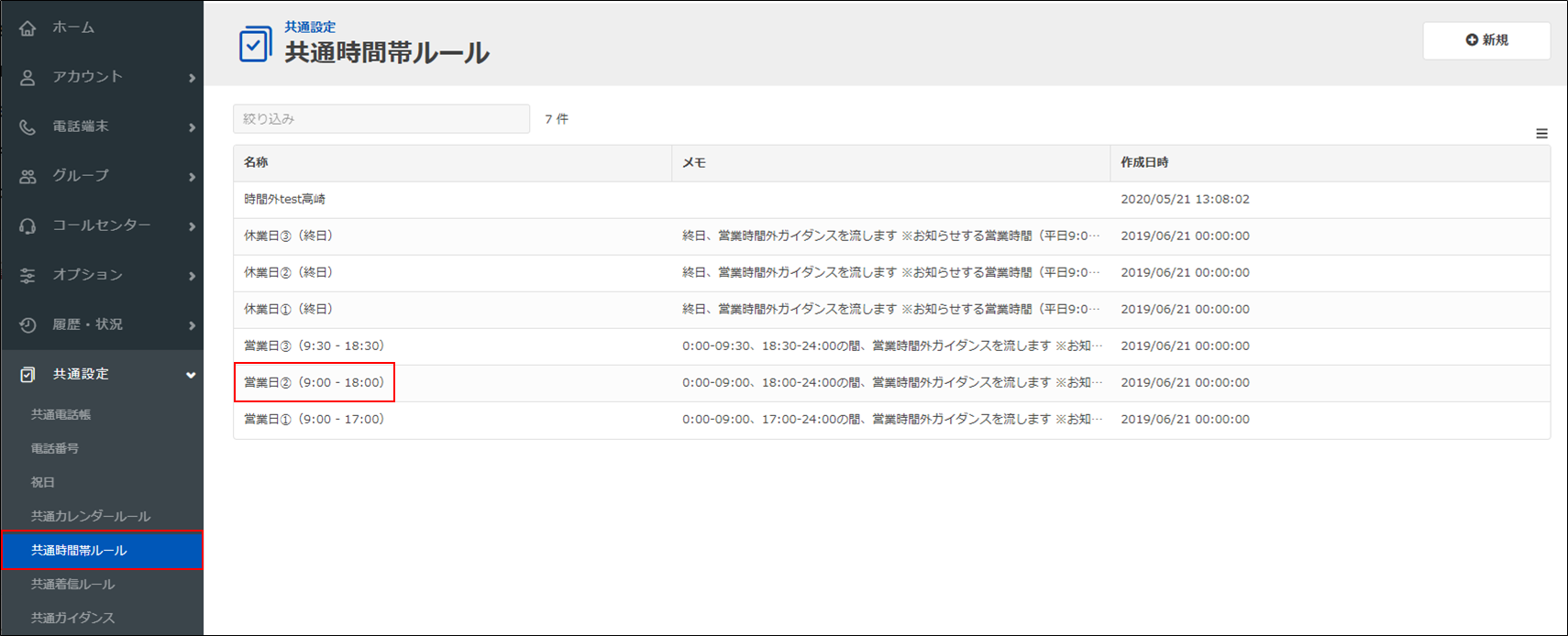Click the Group people icon

pyautogui.click(x=28, y=177)
